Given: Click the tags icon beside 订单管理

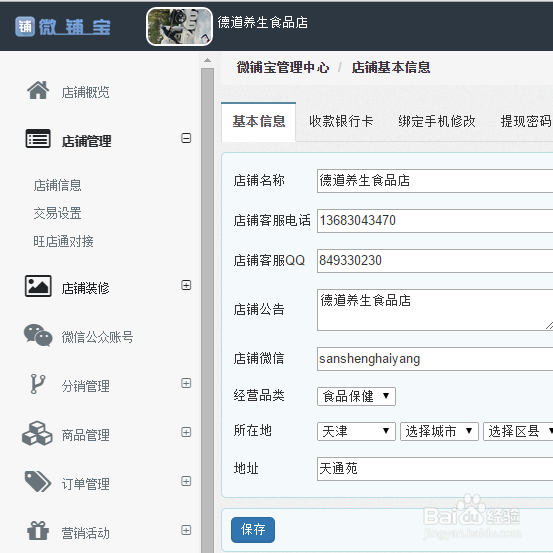Looking at the screenshot, I should pyautogui.click(x=38, y=481).
